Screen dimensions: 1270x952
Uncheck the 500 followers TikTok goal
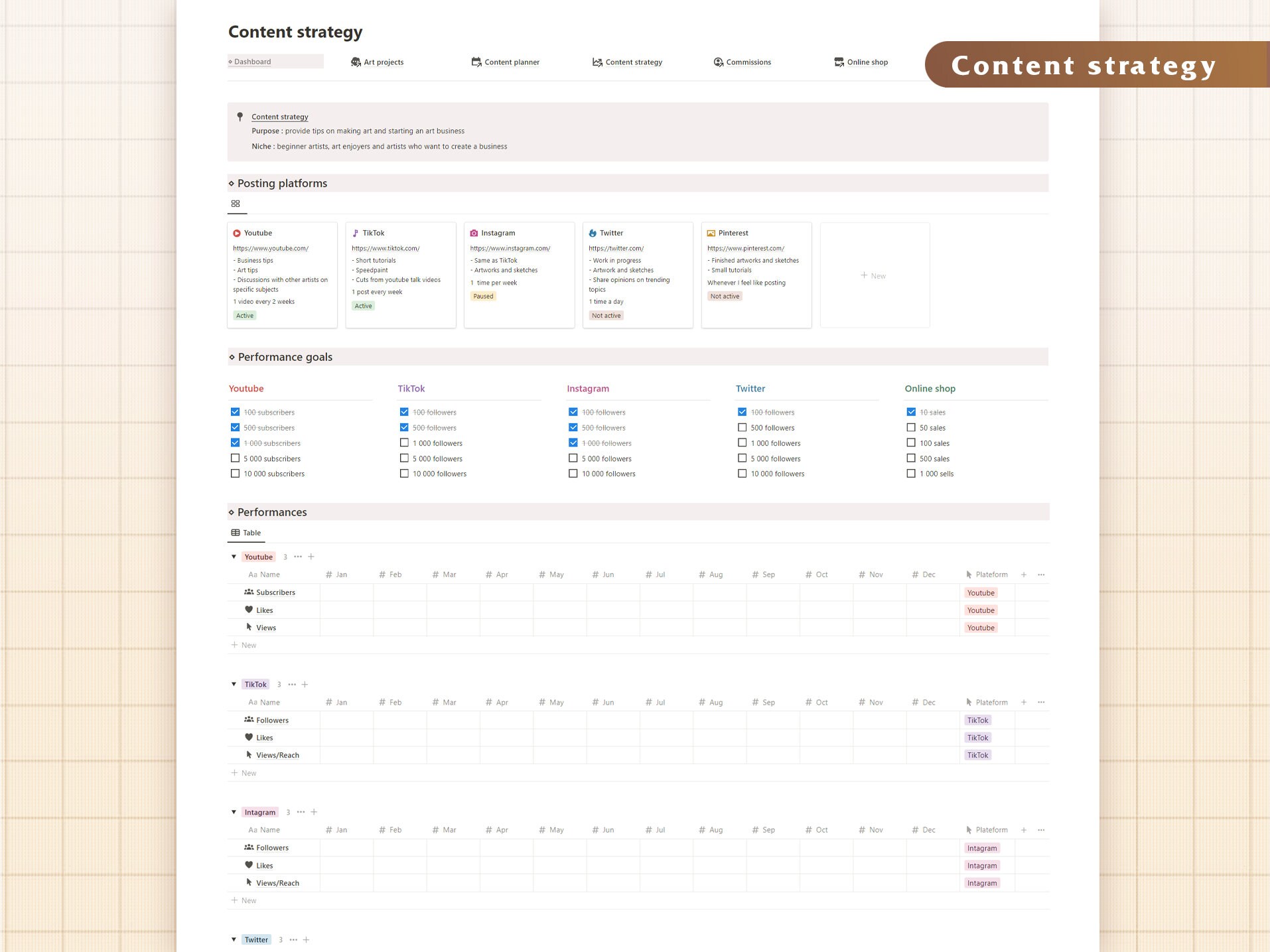click(404, 427)
